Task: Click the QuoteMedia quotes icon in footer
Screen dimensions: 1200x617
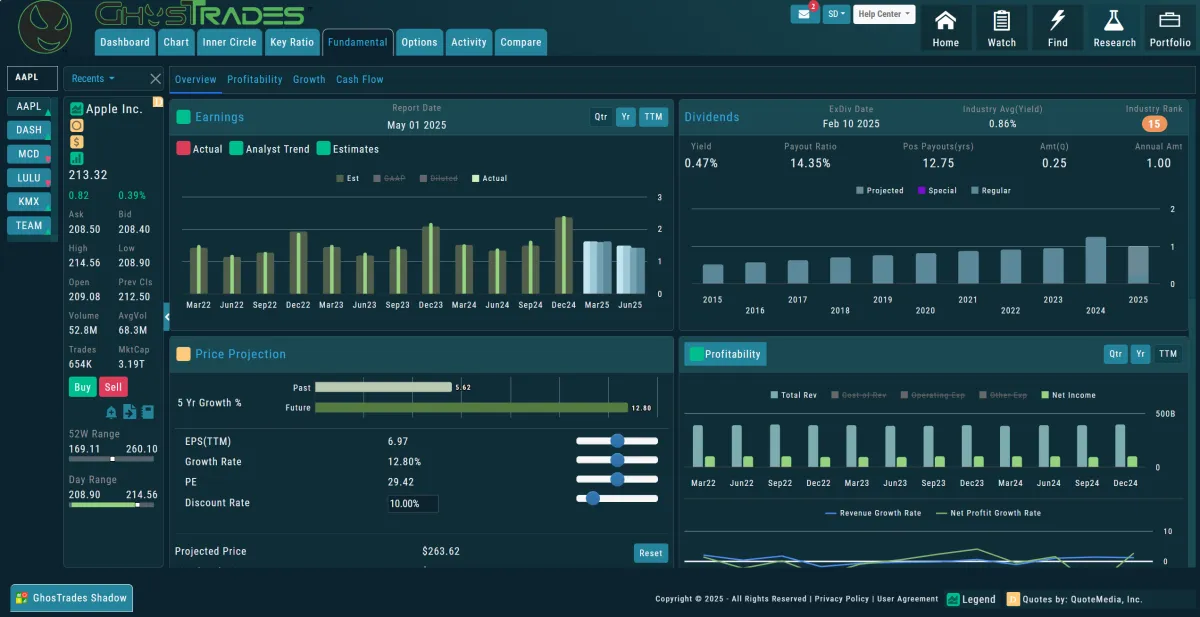Action: pyautogui.click(x=1013, y=599)
